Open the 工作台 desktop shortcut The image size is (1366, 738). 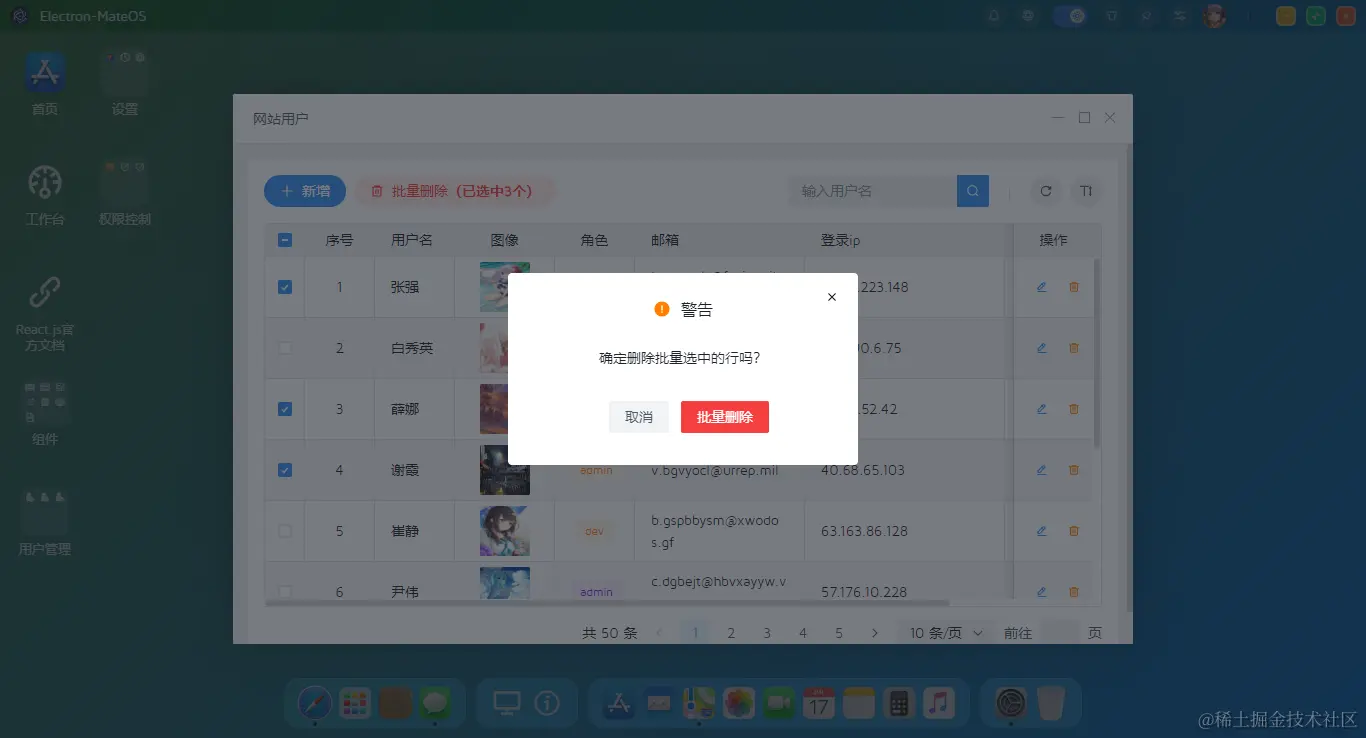44,181
